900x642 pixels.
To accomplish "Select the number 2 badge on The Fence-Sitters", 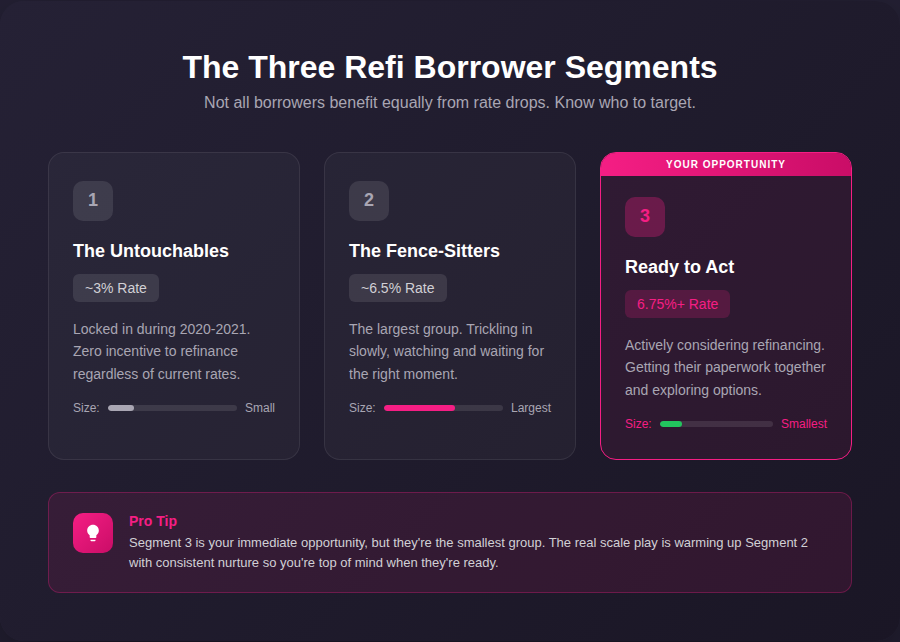I will (369, 200).
